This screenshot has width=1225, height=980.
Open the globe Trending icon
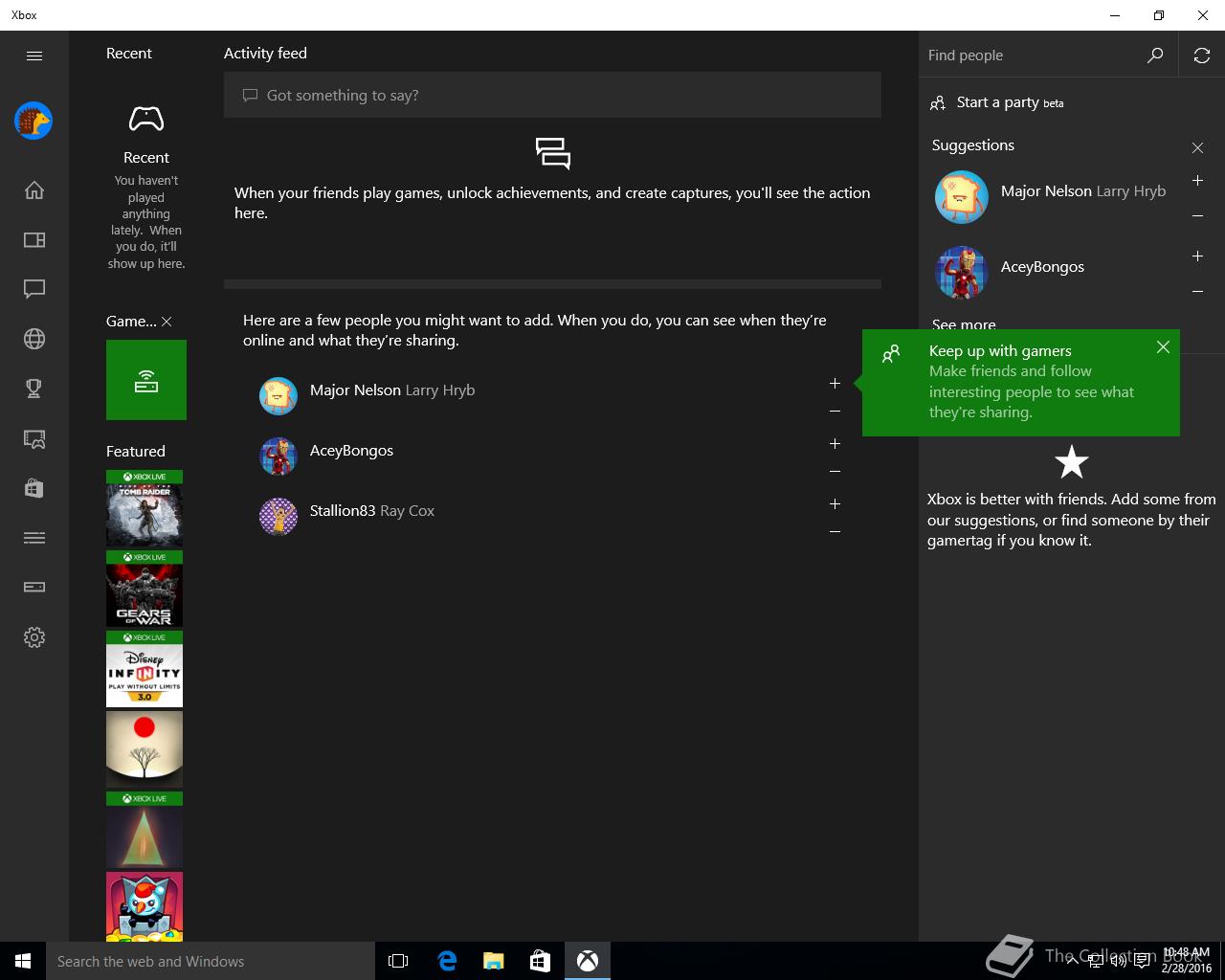click(x=34, y=339)
